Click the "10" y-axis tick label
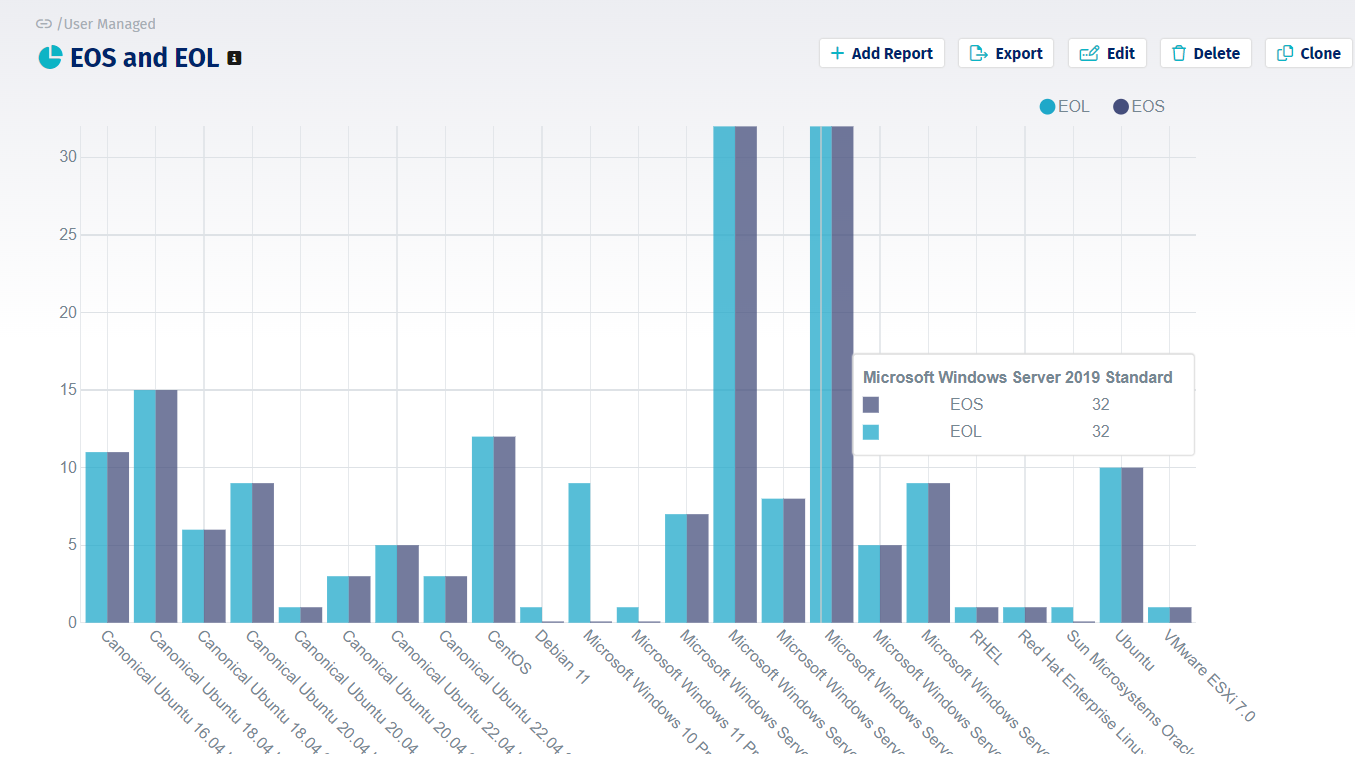1355x761 pixels. tap(68, 467)
